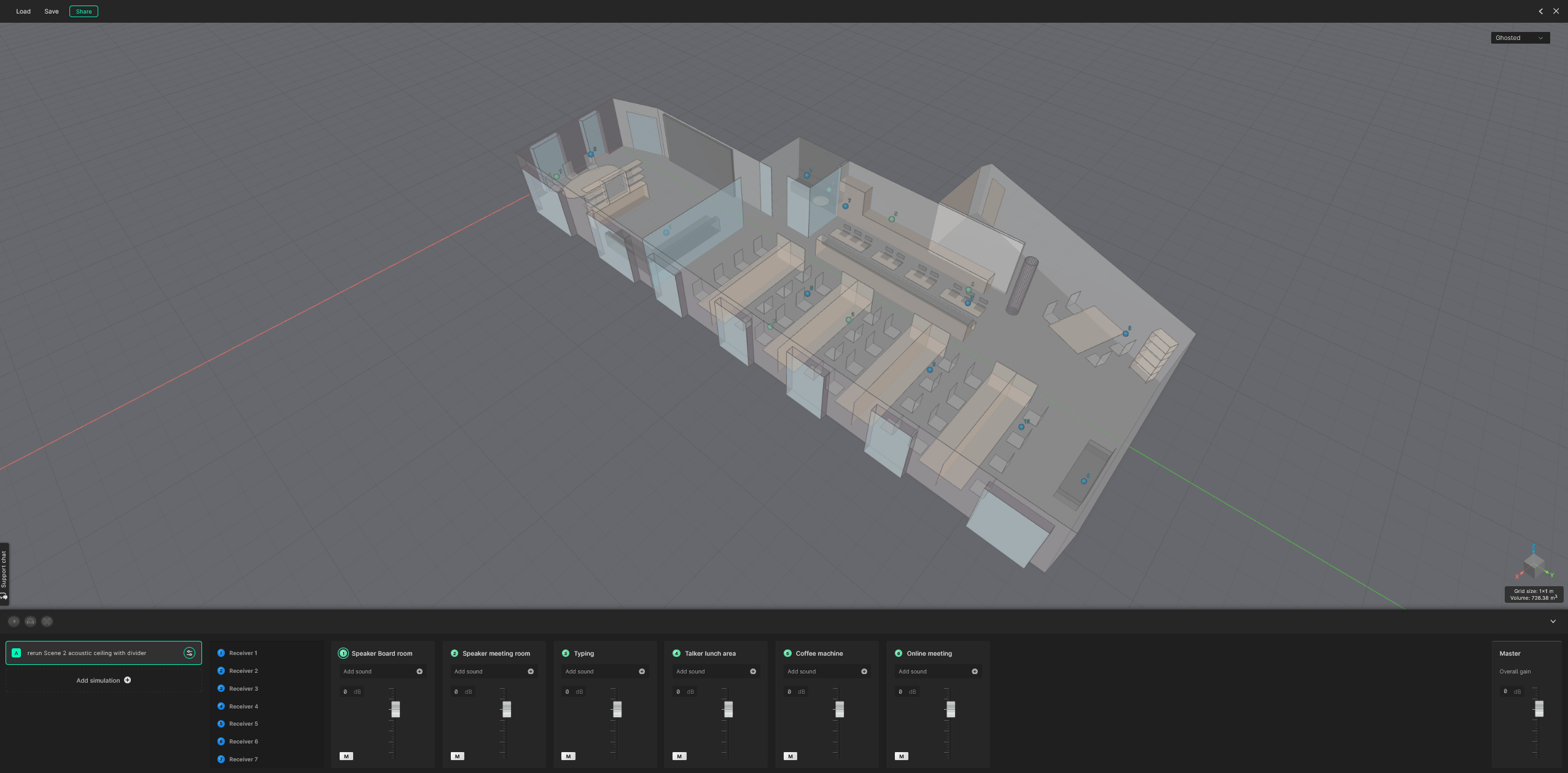The height and width of the screenshot is (773, 1568).
Task: Click Save in the top bar
Action: coord(52,11)
